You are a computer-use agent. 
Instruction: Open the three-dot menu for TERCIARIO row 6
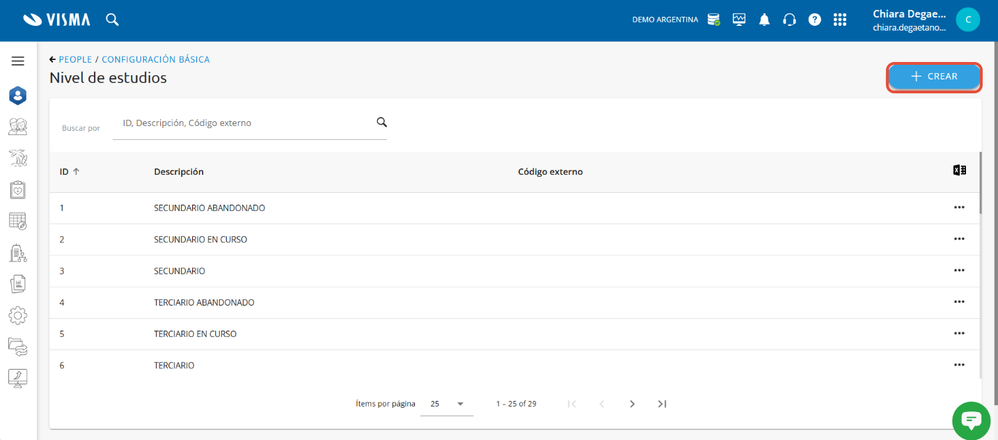[x=959, y=365]
